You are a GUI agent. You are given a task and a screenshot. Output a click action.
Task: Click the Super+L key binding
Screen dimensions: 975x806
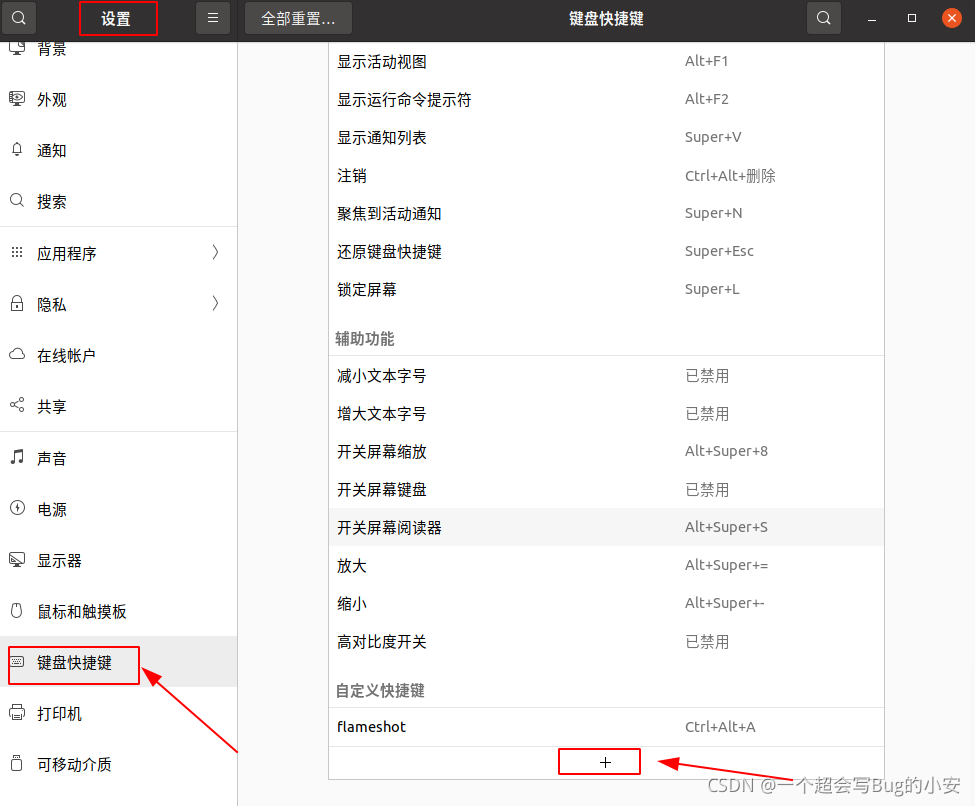(x=712, y=289)
